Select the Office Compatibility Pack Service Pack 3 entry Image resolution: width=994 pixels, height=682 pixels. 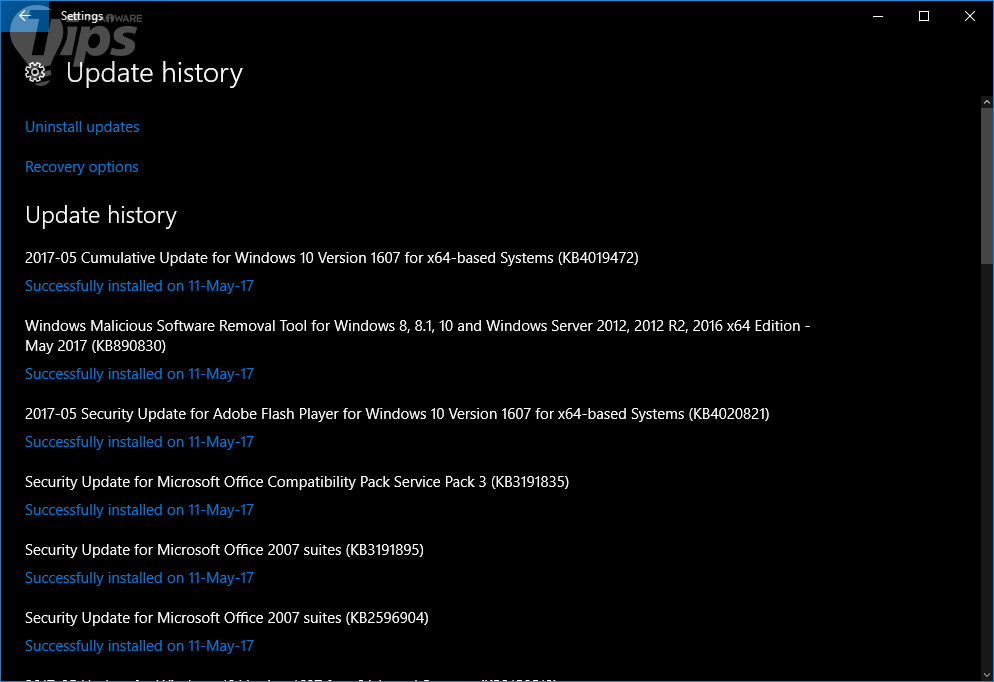click(296, 482)
